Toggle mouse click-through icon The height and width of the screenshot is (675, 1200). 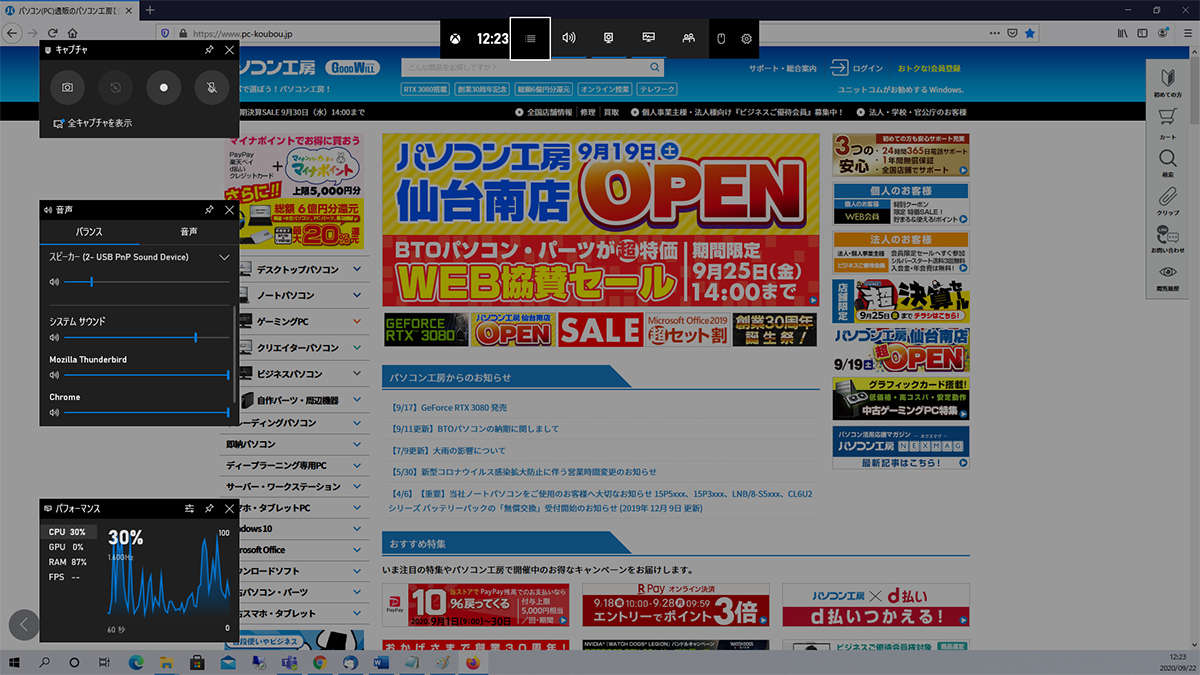[x=720, y=38]
